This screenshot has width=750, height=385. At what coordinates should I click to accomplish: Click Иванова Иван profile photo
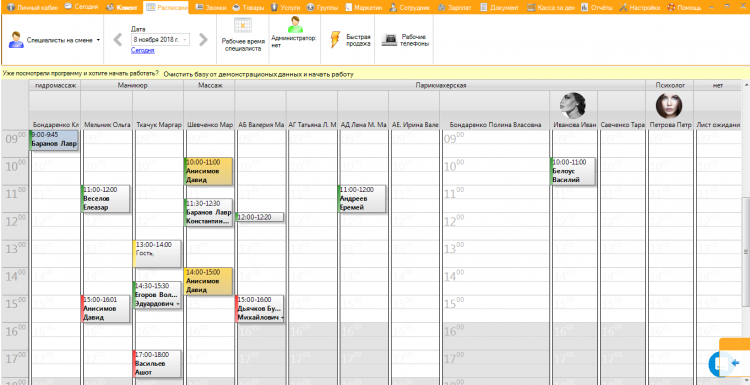click(574, 106)
